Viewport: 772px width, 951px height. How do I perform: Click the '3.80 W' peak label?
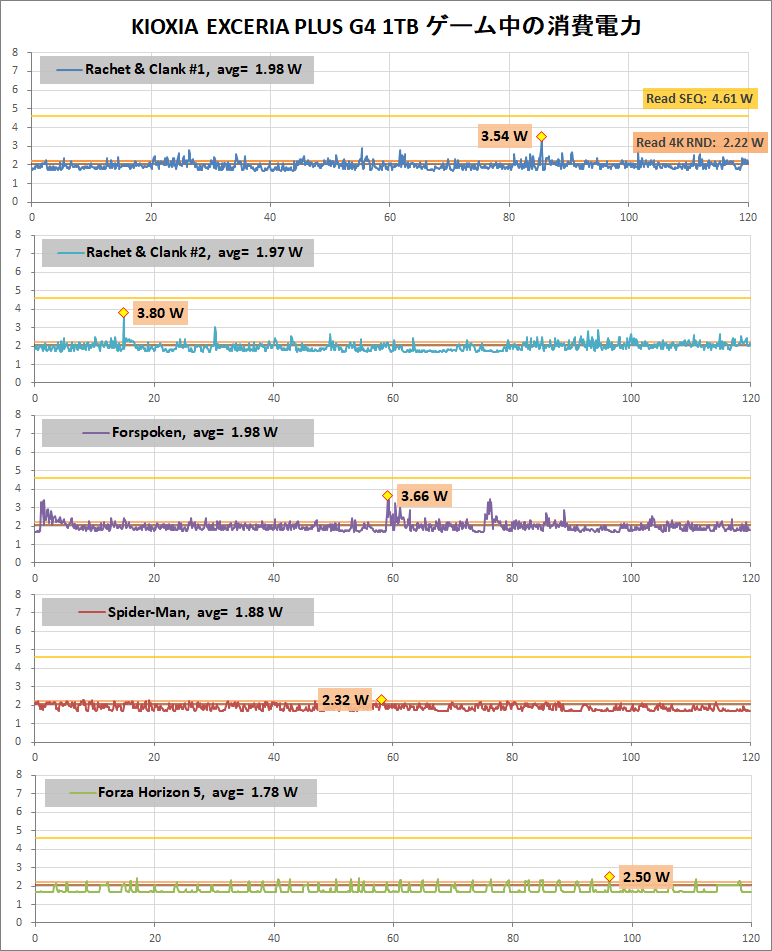tap(160, 313)
